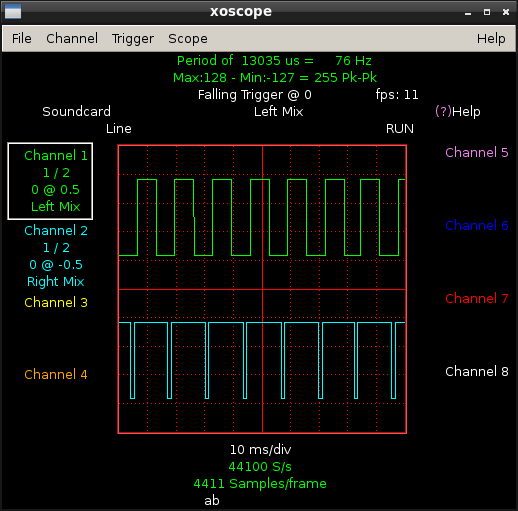Open the Help menu in menu bar

(x=491, y=39)
